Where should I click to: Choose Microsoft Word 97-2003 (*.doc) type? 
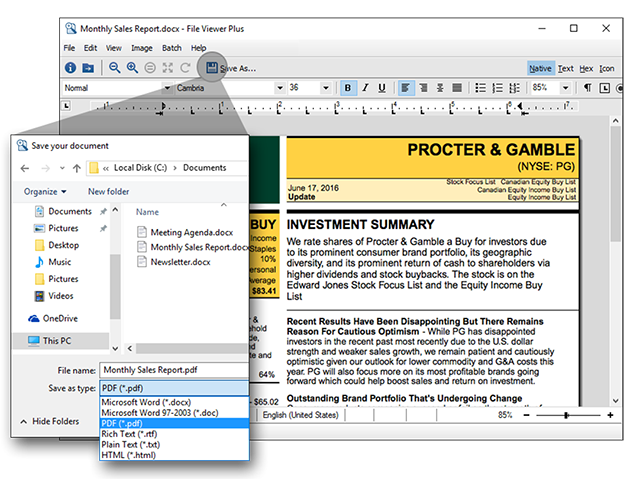click(x=174, y=413)
